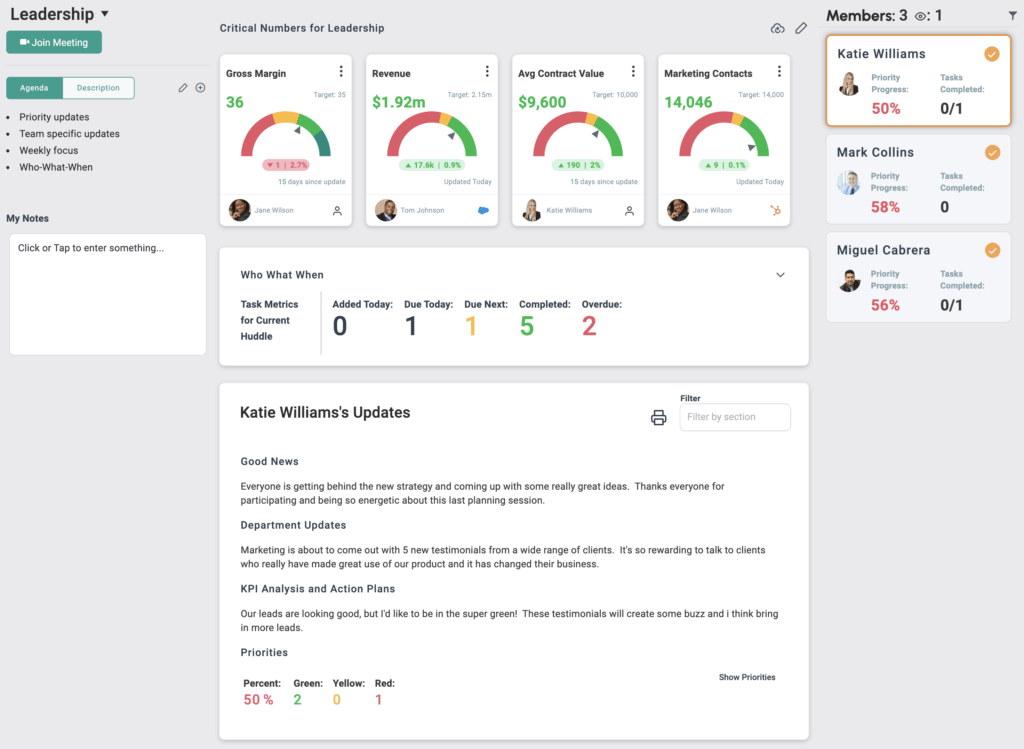
Task: Select the Agenda tab
Action: [35, 88]
